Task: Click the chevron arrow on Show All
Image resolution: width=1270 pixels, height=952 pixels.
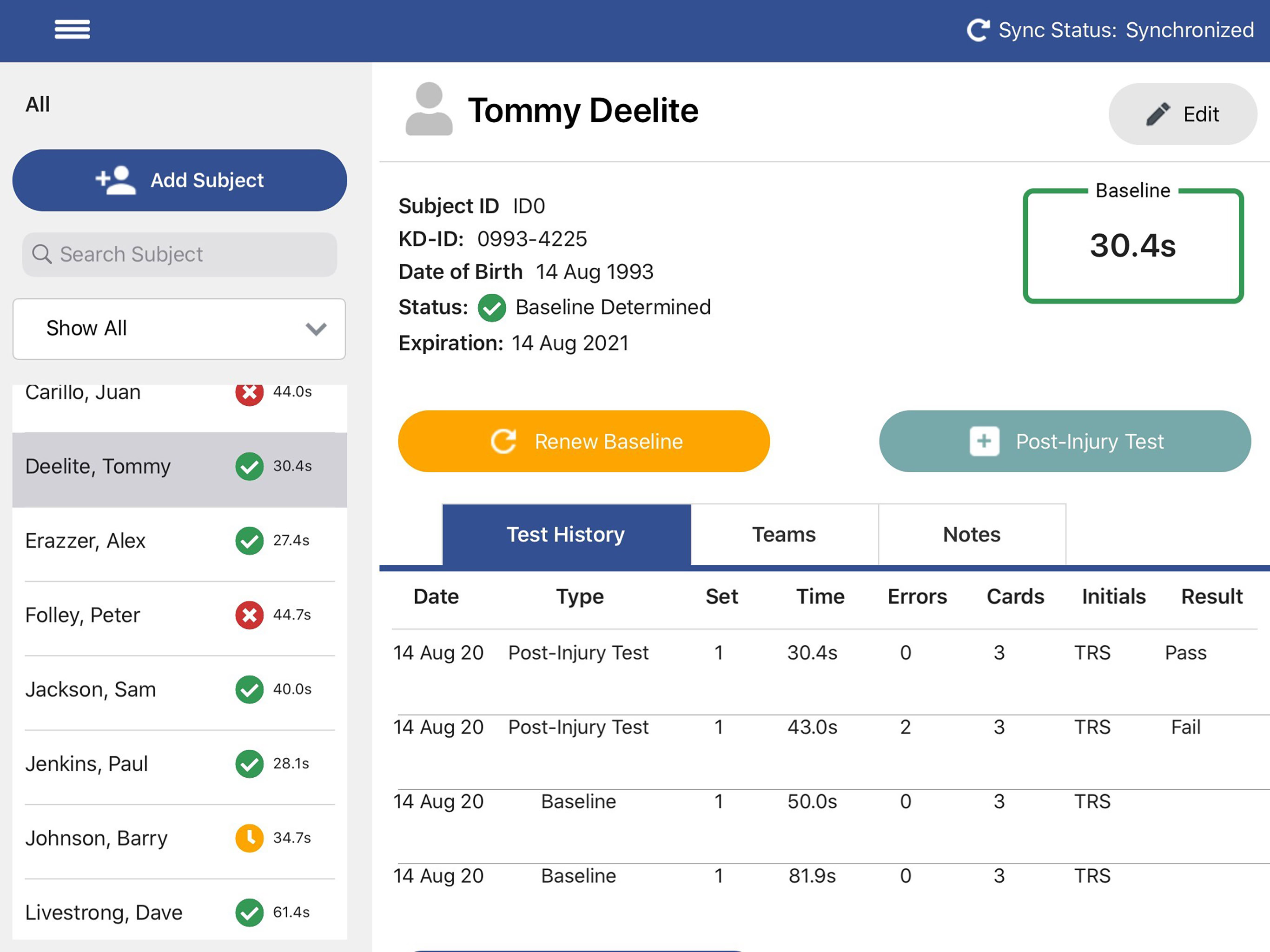Action: point(316,329)
